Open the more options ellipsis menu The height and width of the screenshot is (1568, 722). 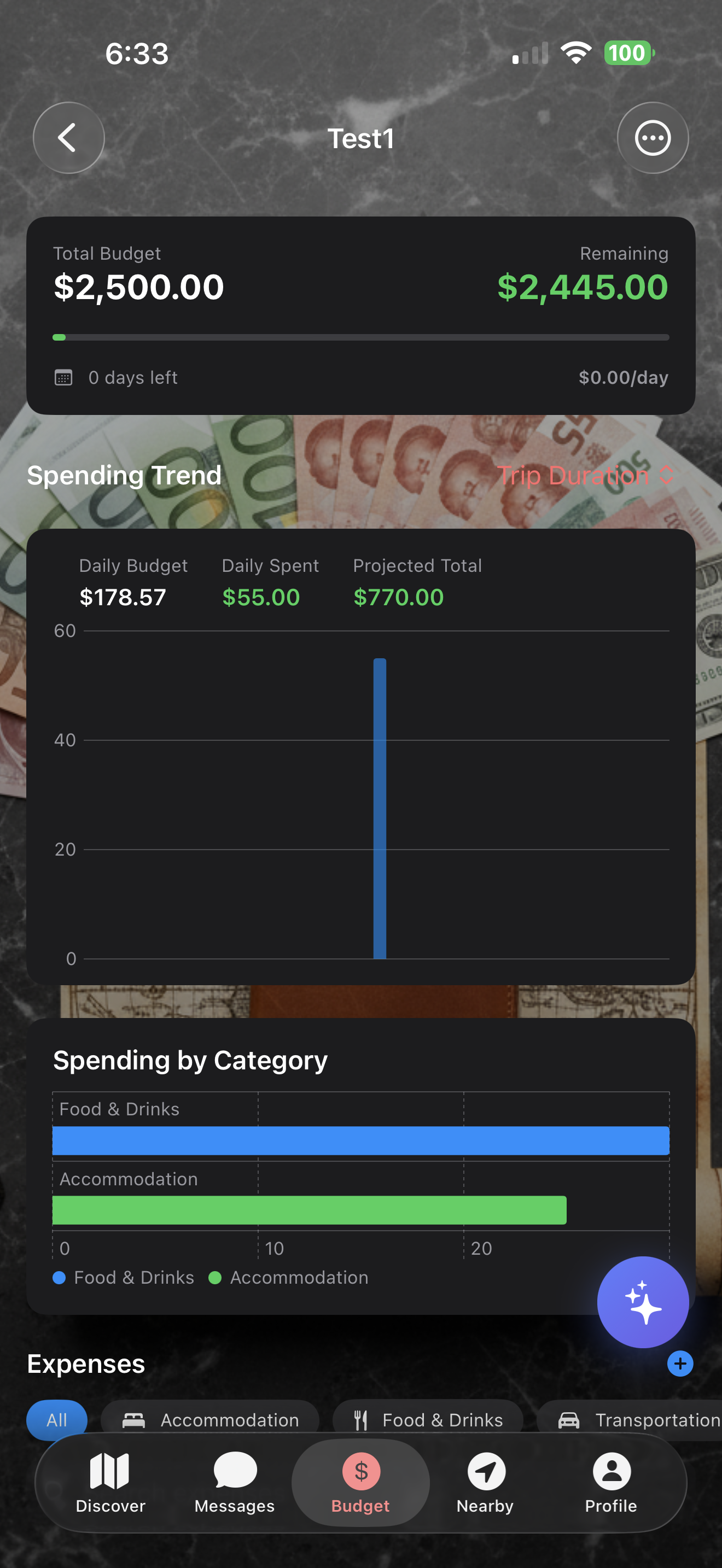pos(653,138)
